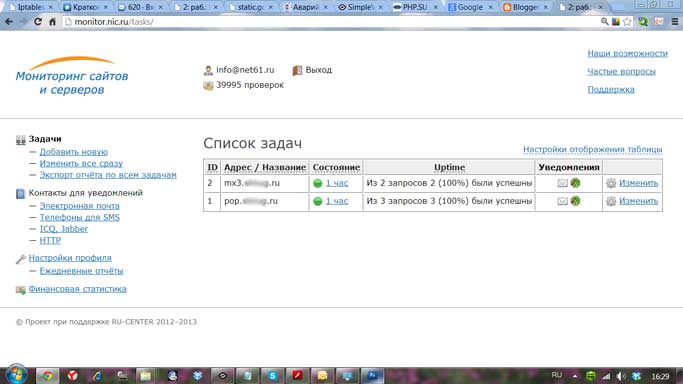Viewport: 683px width, 384px height.
Task: Click the user icon next to info@net61.ru
Action: pos(208,70)
